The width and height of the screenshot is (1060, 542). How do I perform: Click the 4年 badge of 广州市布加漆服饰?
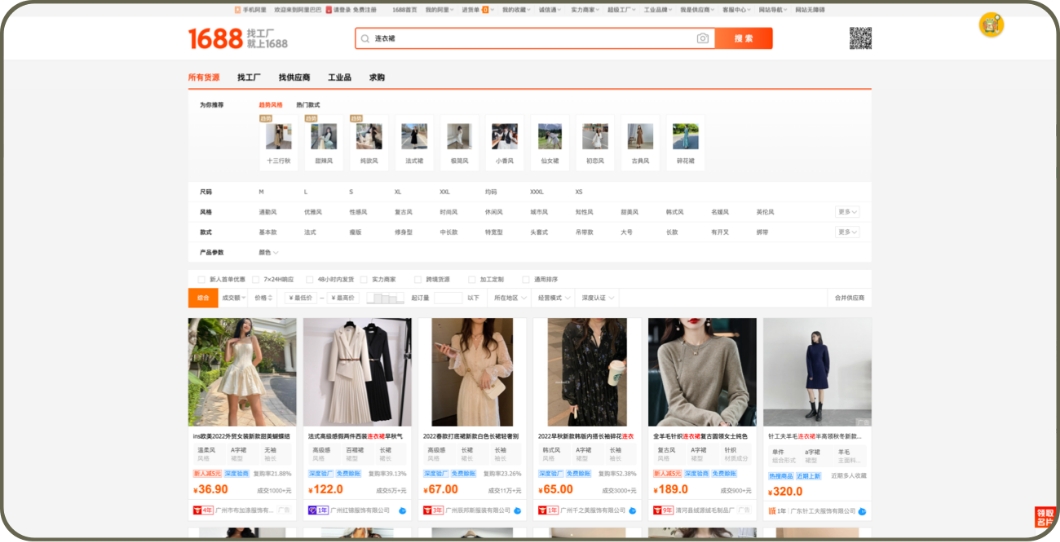click(203, 510)
